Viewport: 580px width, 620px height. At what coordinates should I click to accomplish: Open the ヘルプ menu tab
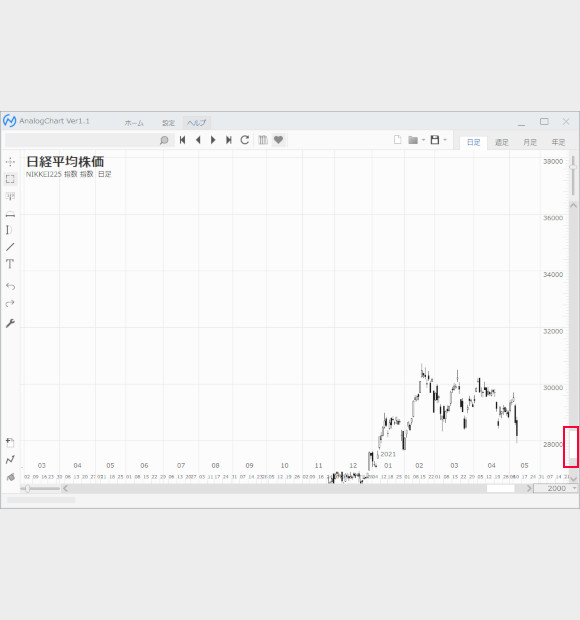pyautogui.click(x=196, y=123)
